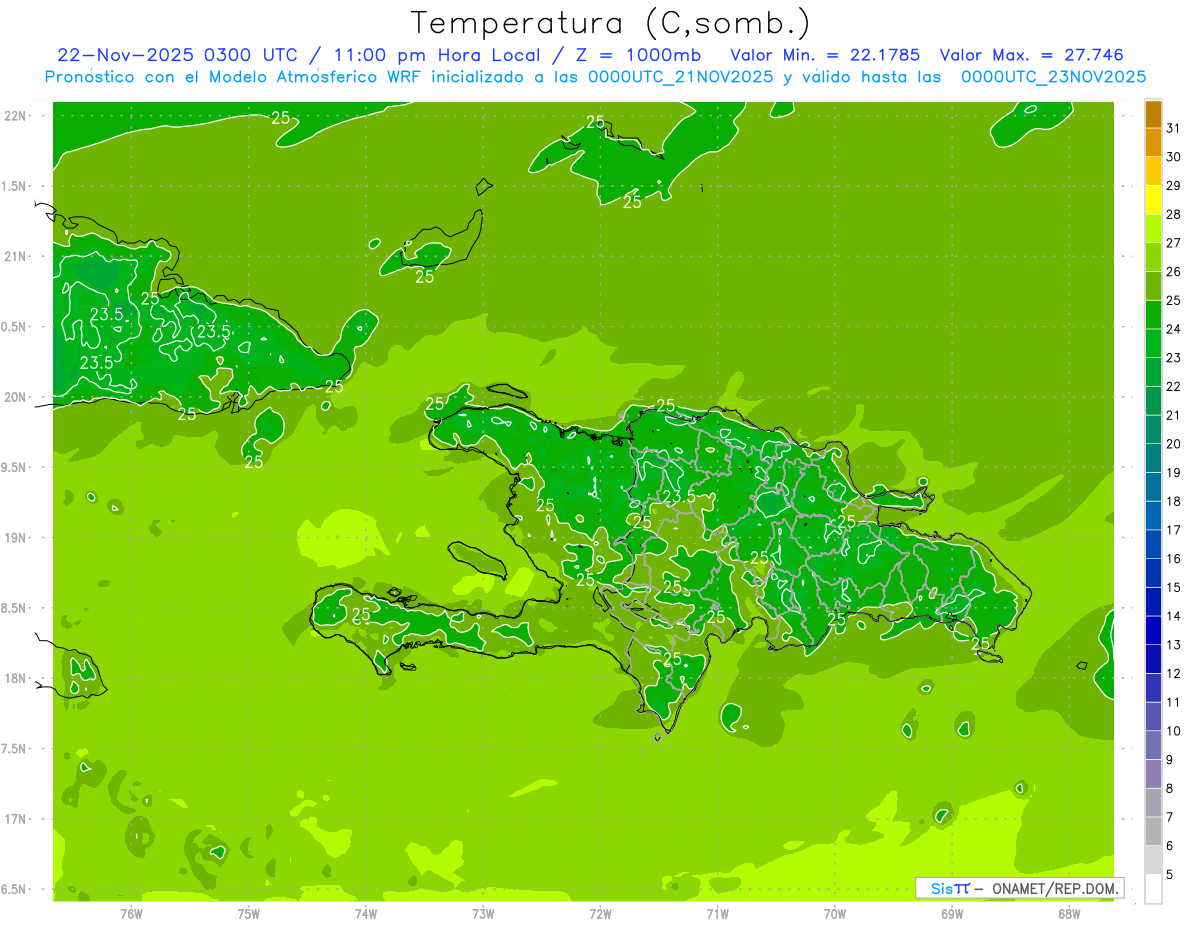
Task: Click legend scale value '31'
Action: 1173,128
